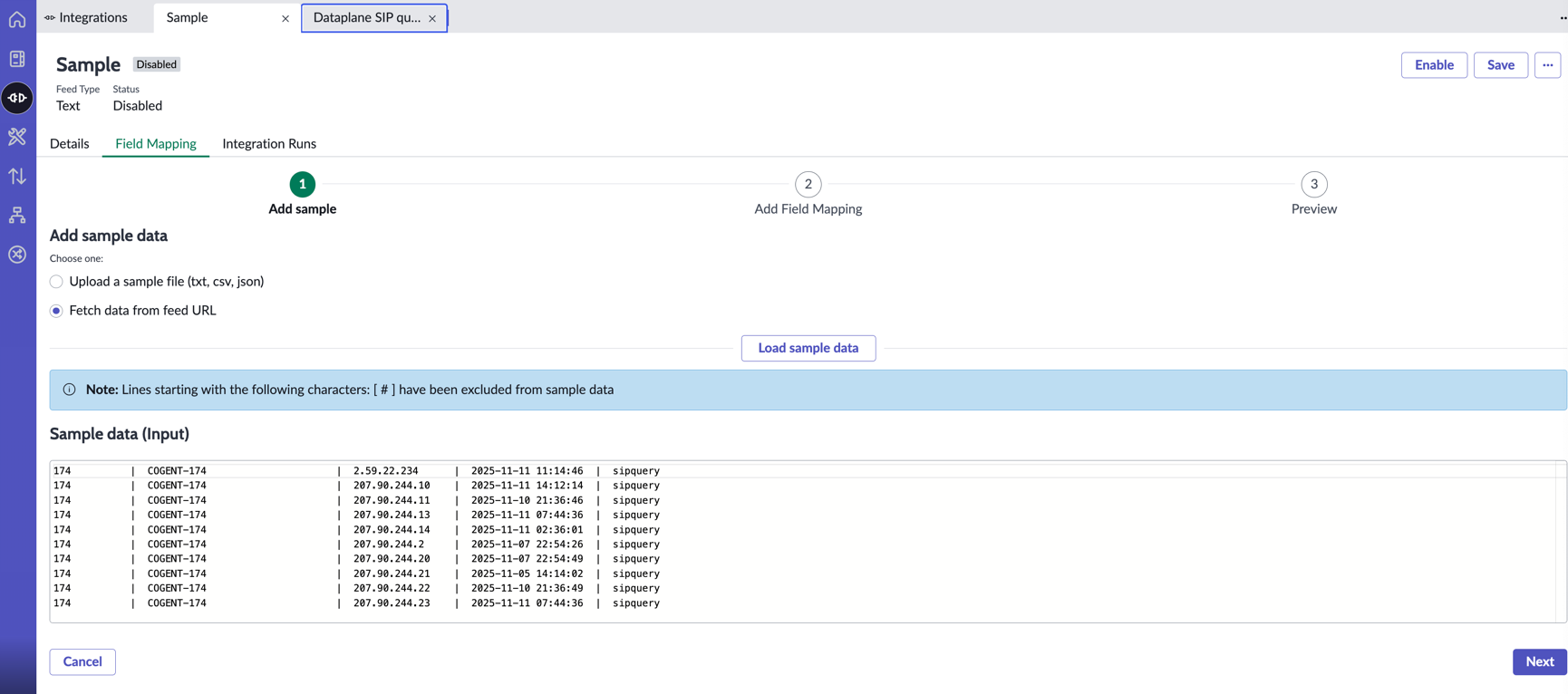Click the info icon in the note banner

70,390
